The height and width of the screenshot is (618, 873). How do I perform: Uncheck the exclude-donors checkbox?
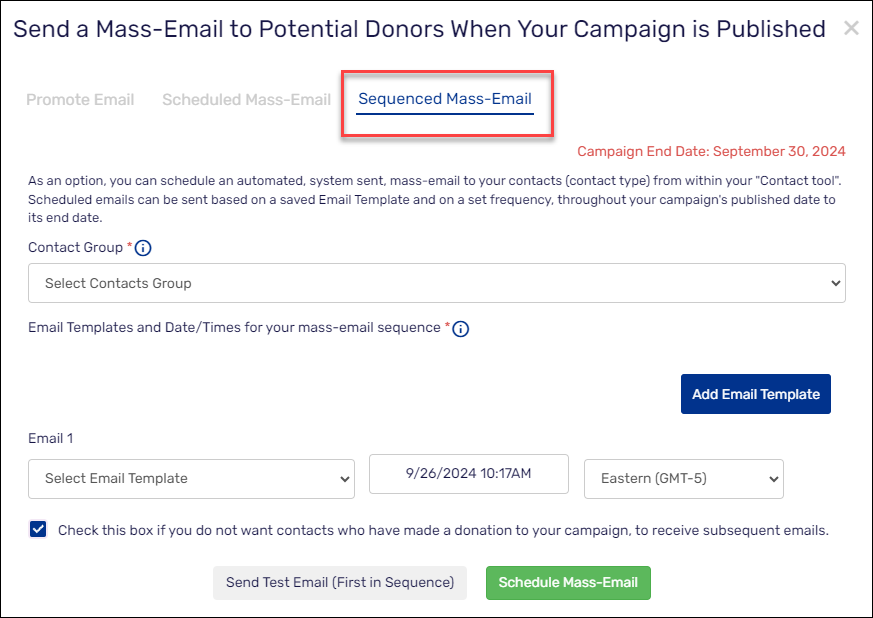pos(38,529)
